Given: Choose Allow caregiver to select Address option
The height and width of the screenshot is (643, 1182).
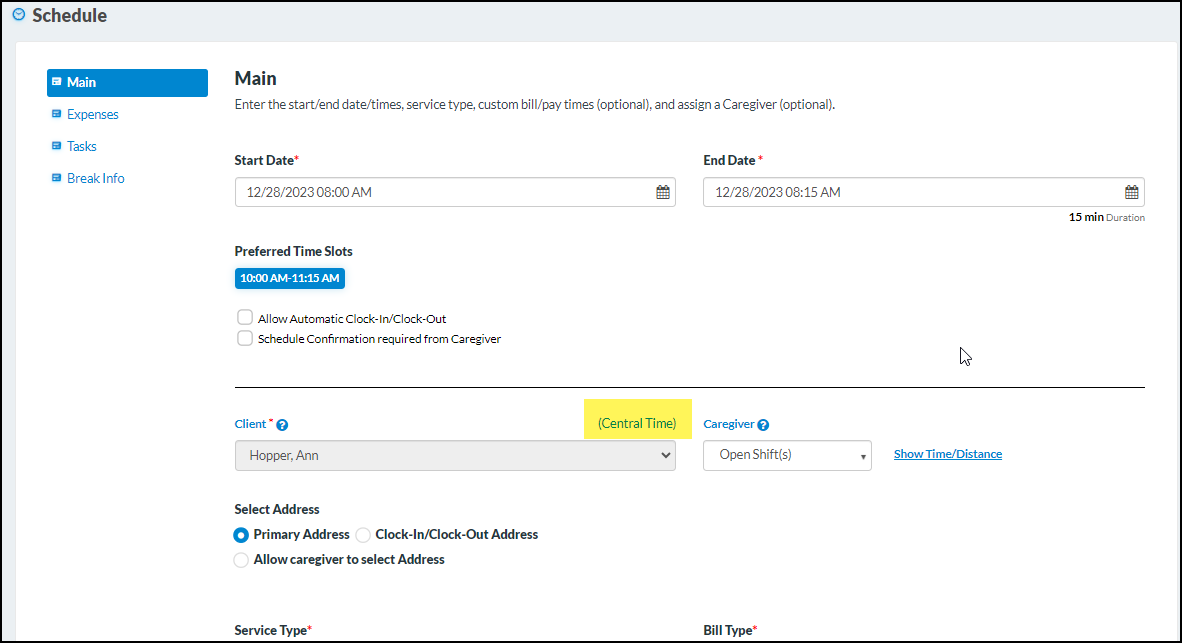Looking at the screenshot, I should [x=240, y=559].
